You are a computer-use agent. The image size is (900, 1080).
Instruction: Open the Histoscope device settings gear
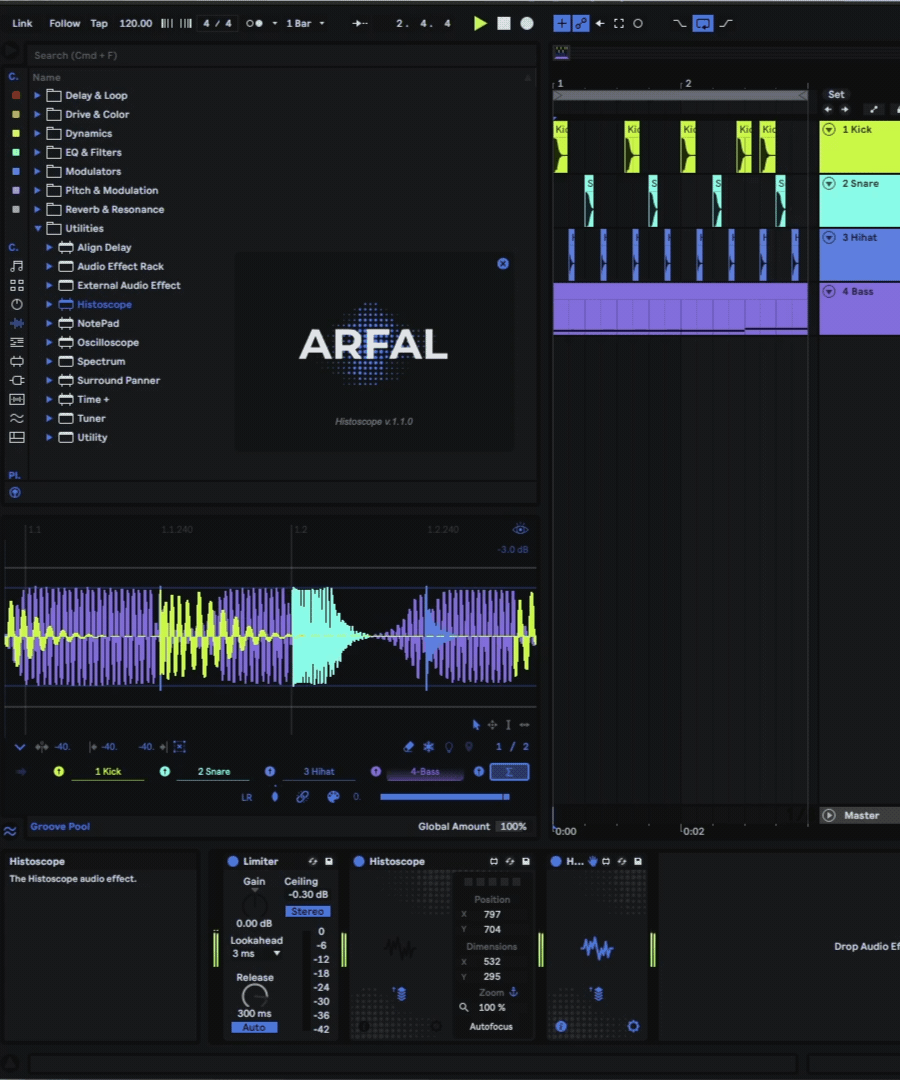(x=633, y=1026)
